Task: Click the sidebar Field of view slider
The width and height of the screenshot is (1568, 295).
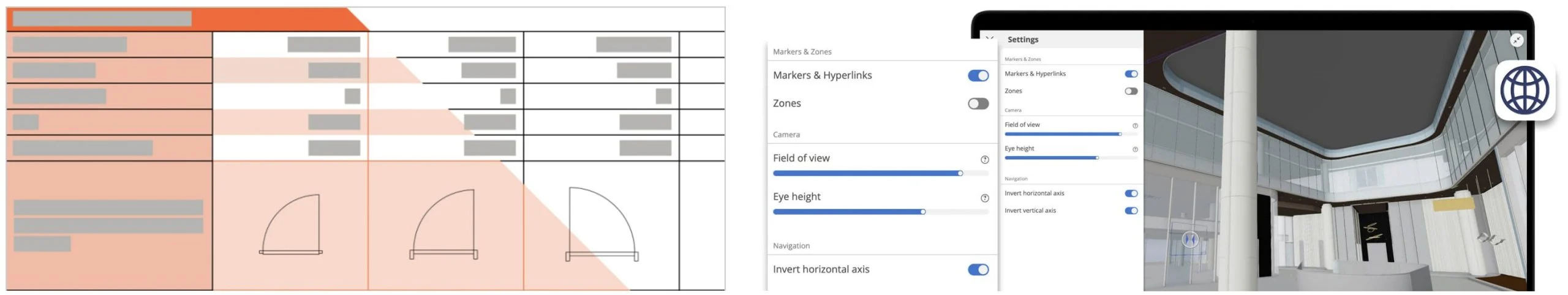Action: 1071,134
